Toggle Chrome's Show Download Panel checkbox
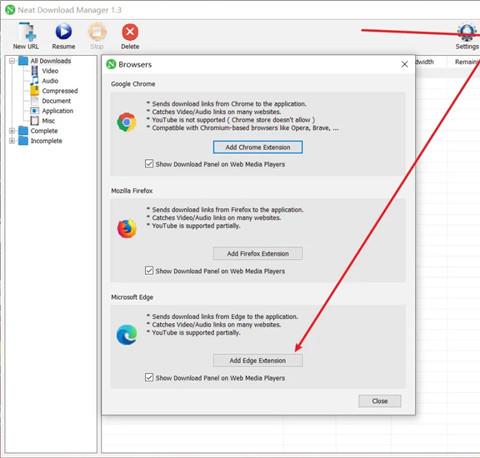This screenshot has width=480, height=458. click(x=149, y=164)
